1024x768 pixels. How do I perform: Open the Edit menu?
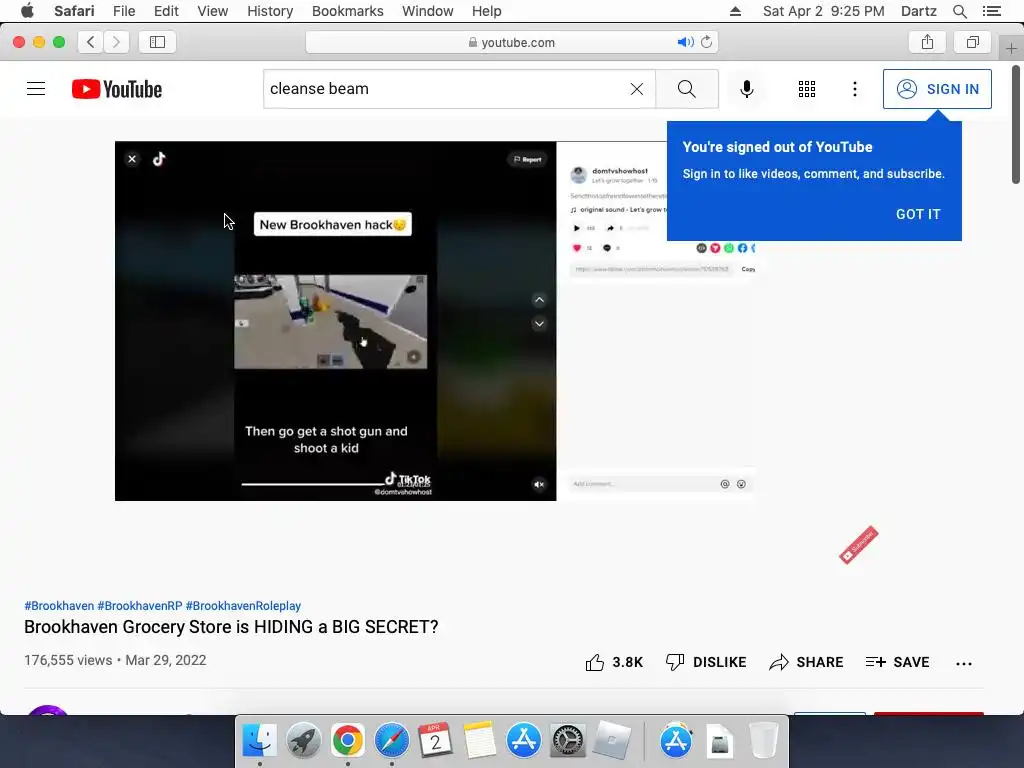point(166,11)
